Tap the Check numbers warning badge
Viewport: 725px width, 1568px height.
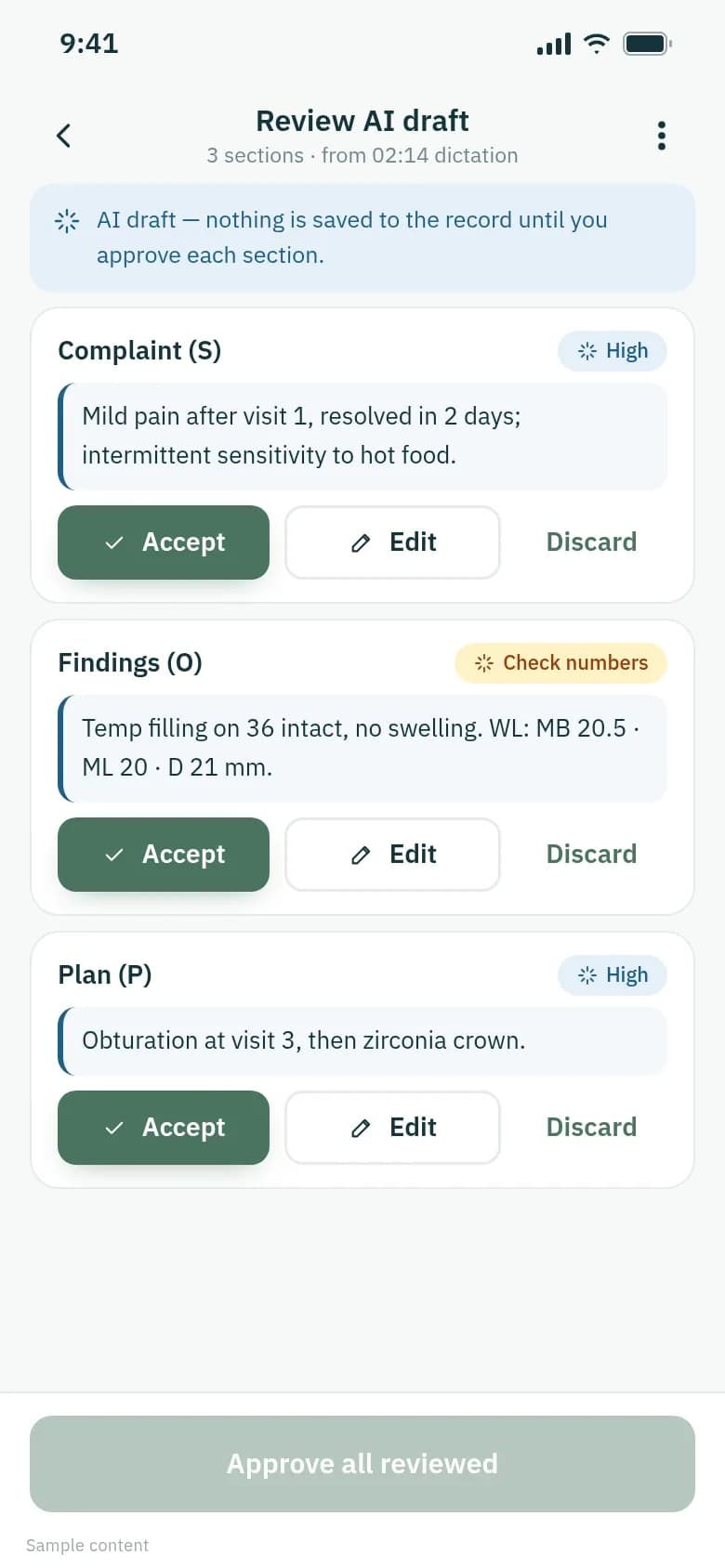(561, 663)
